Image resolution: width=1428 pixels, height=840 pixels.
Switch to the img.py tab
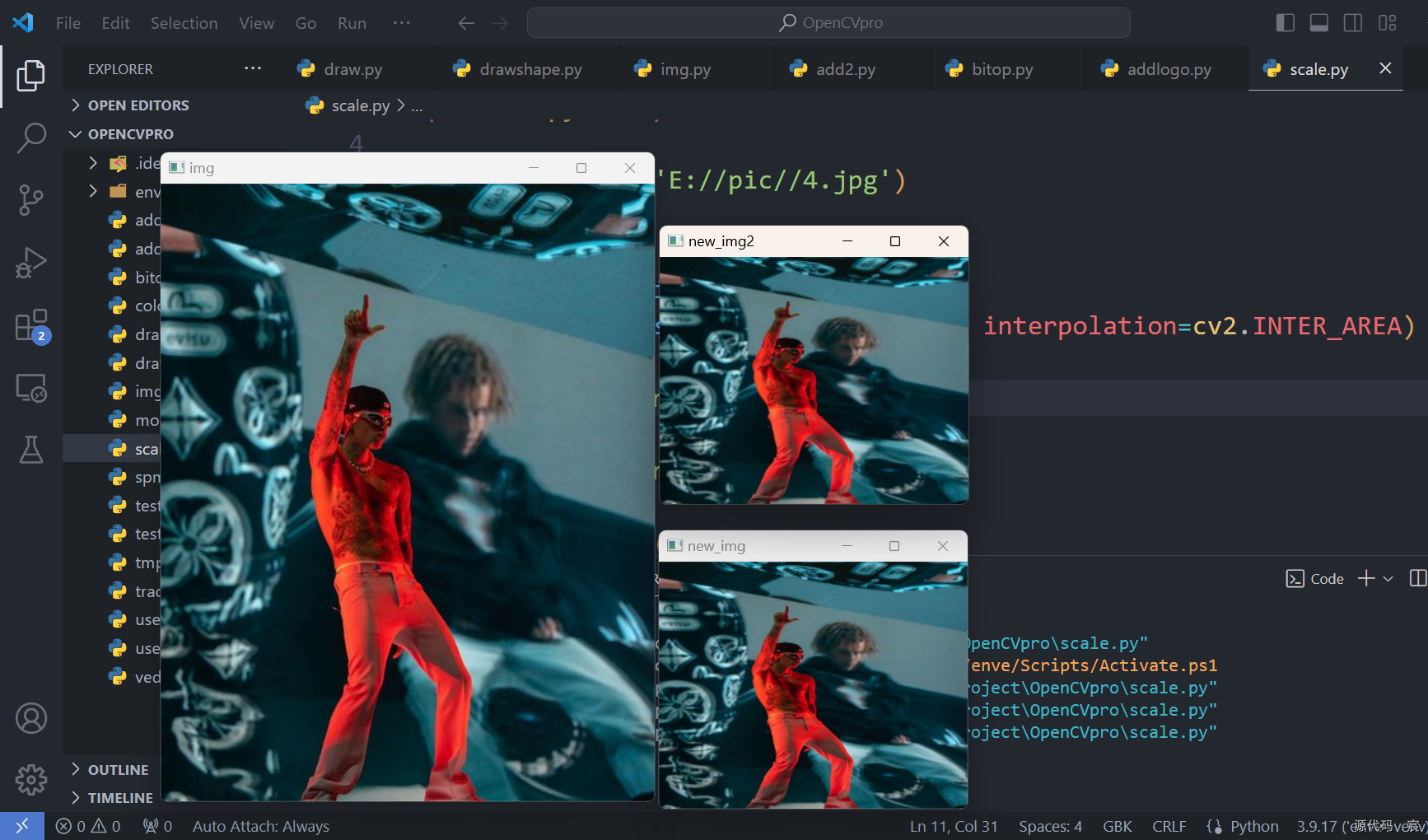(696, 69)
